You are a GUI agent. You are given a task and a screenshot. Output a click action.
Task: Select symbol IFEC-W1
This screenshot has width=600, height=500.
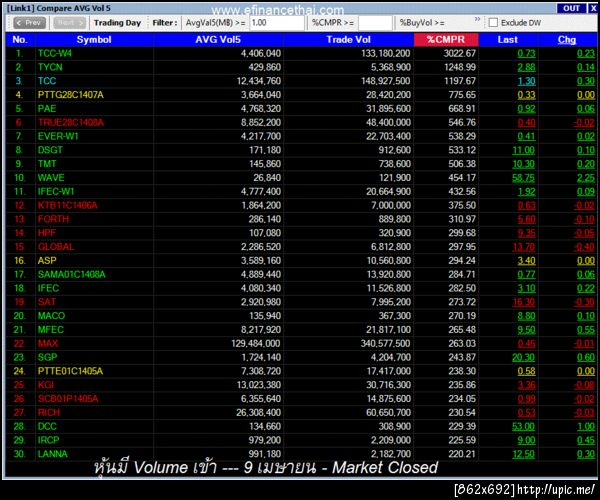56,192
